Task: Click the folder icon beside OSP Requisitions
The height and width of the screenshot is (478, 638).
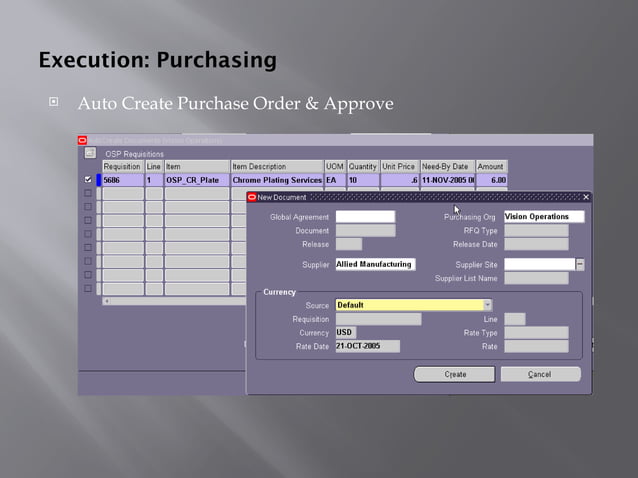Action: [x=89, y=153]
